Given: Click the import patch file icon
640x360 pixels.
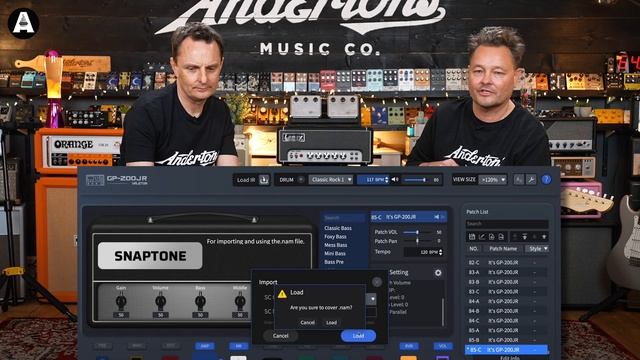Looking at the screenshot, I should click(492, 237).
